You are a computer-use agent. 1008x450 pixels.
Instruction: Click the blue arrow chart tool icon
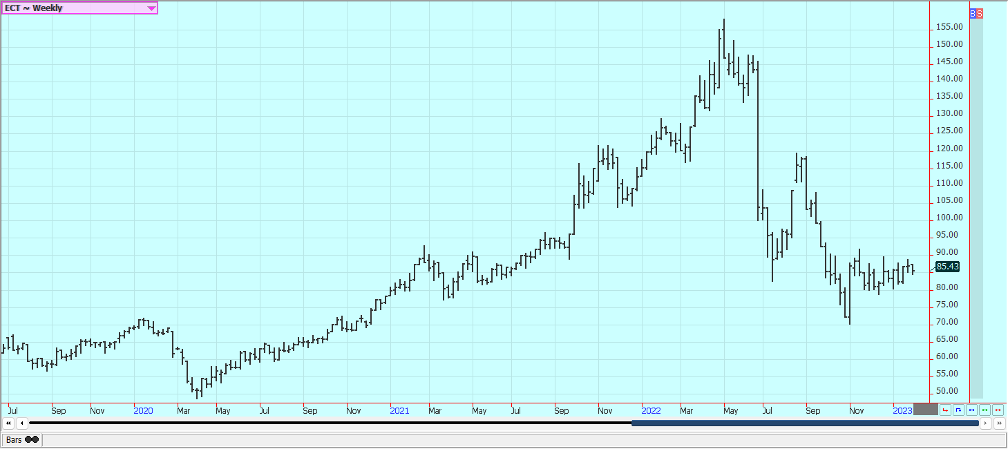pyautogui.click(x=959, y=410)
